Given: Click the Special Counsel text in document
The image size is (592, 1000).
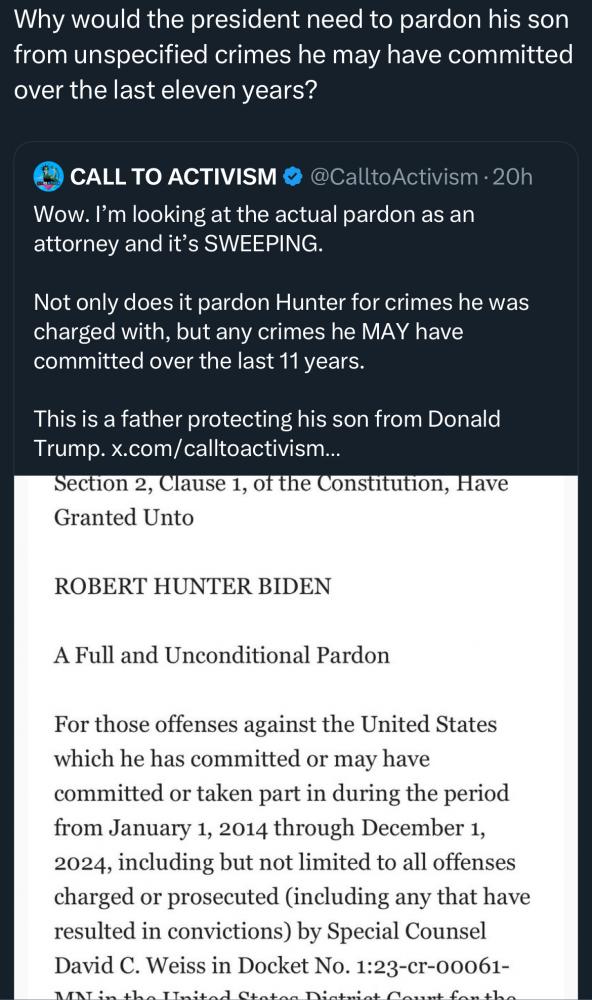Looking at the screenshot, I should point(406,931).
